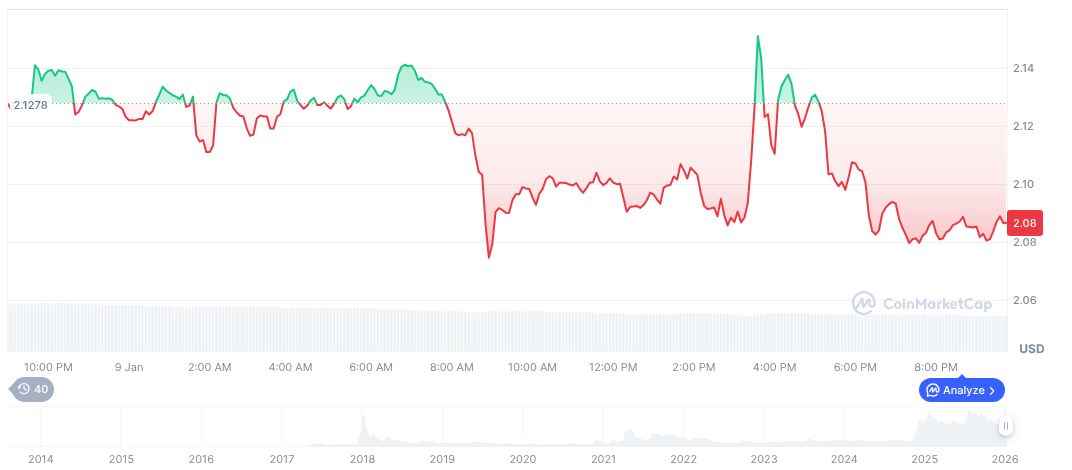Click the Analyze button
1072x470 pixels.
962,390
